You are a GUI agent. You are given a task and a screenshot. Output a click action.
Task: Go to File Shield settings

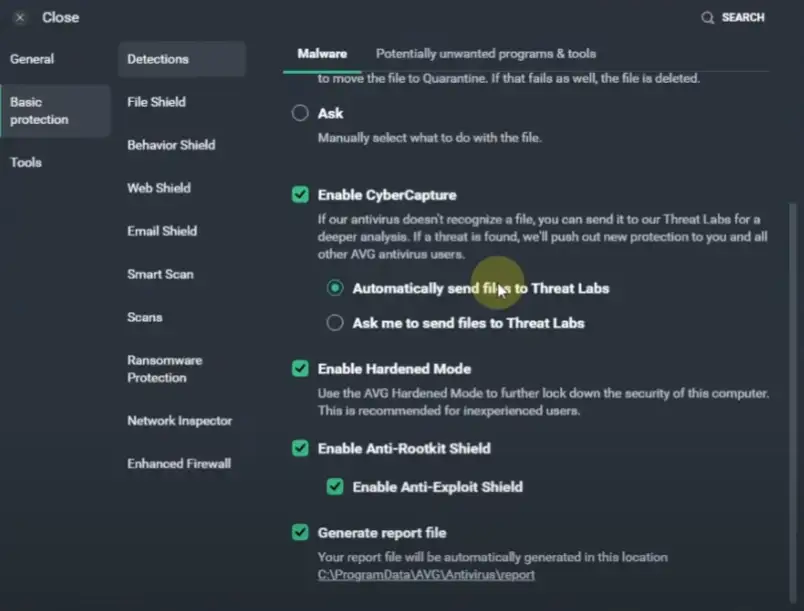tap(156, 102)
